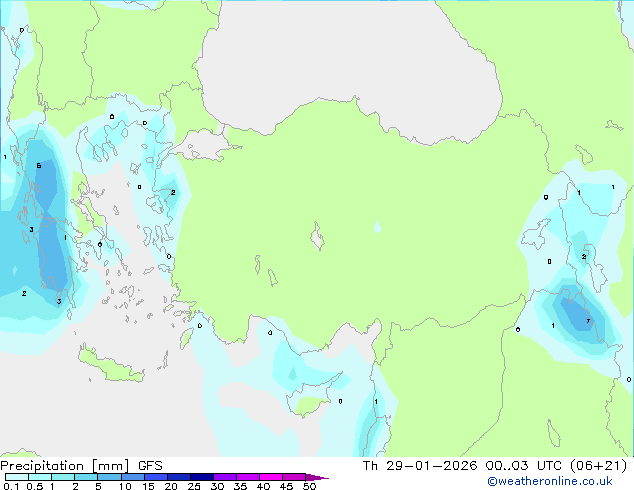Image resolution: width=634 pixels, height=490 pixels.
Task: Click the '50' legend scale label
Action: pyautogui.click(x=309, y=486)
